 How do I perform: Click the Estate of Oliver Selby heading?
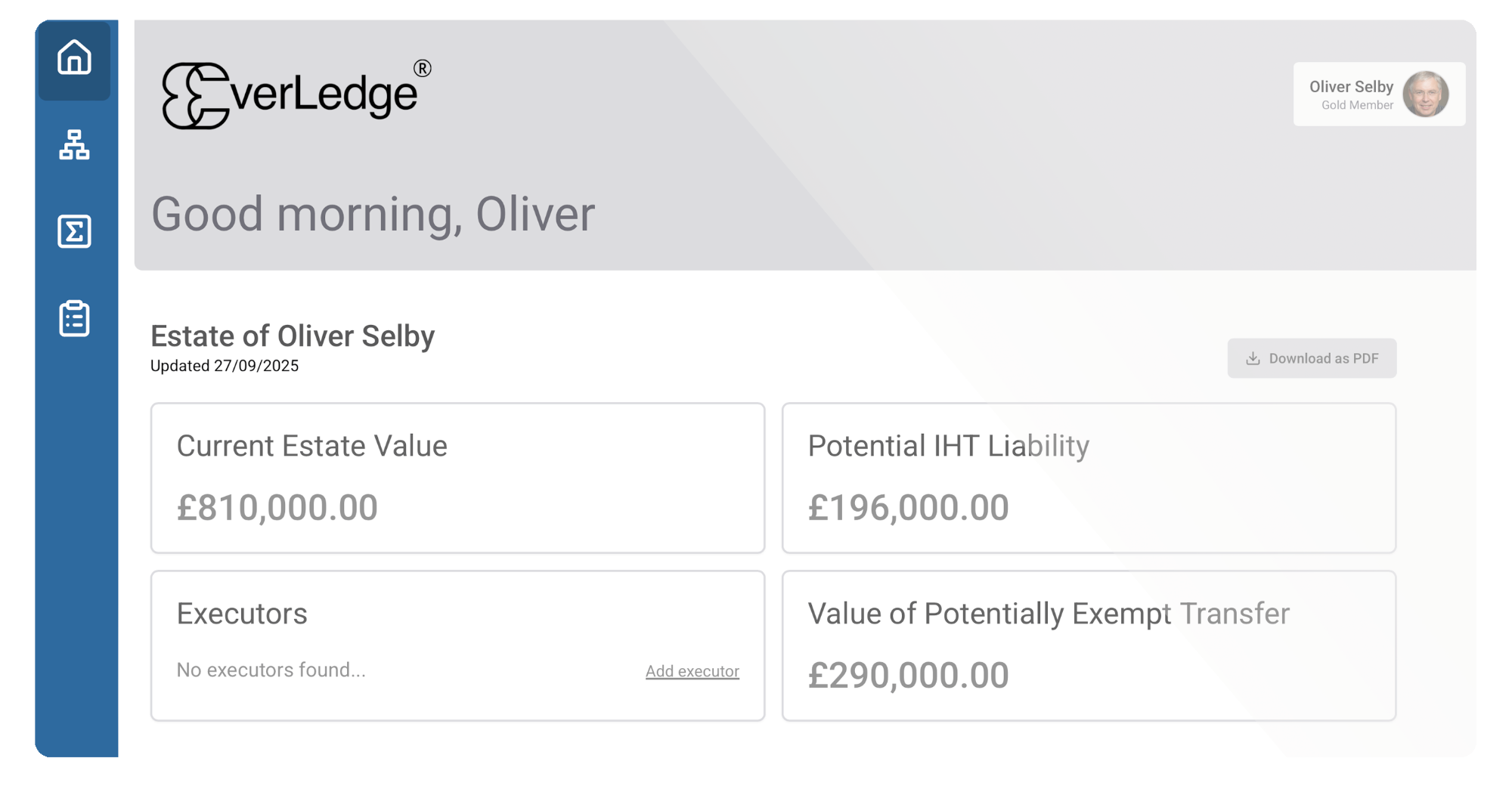tap(293, 336)
